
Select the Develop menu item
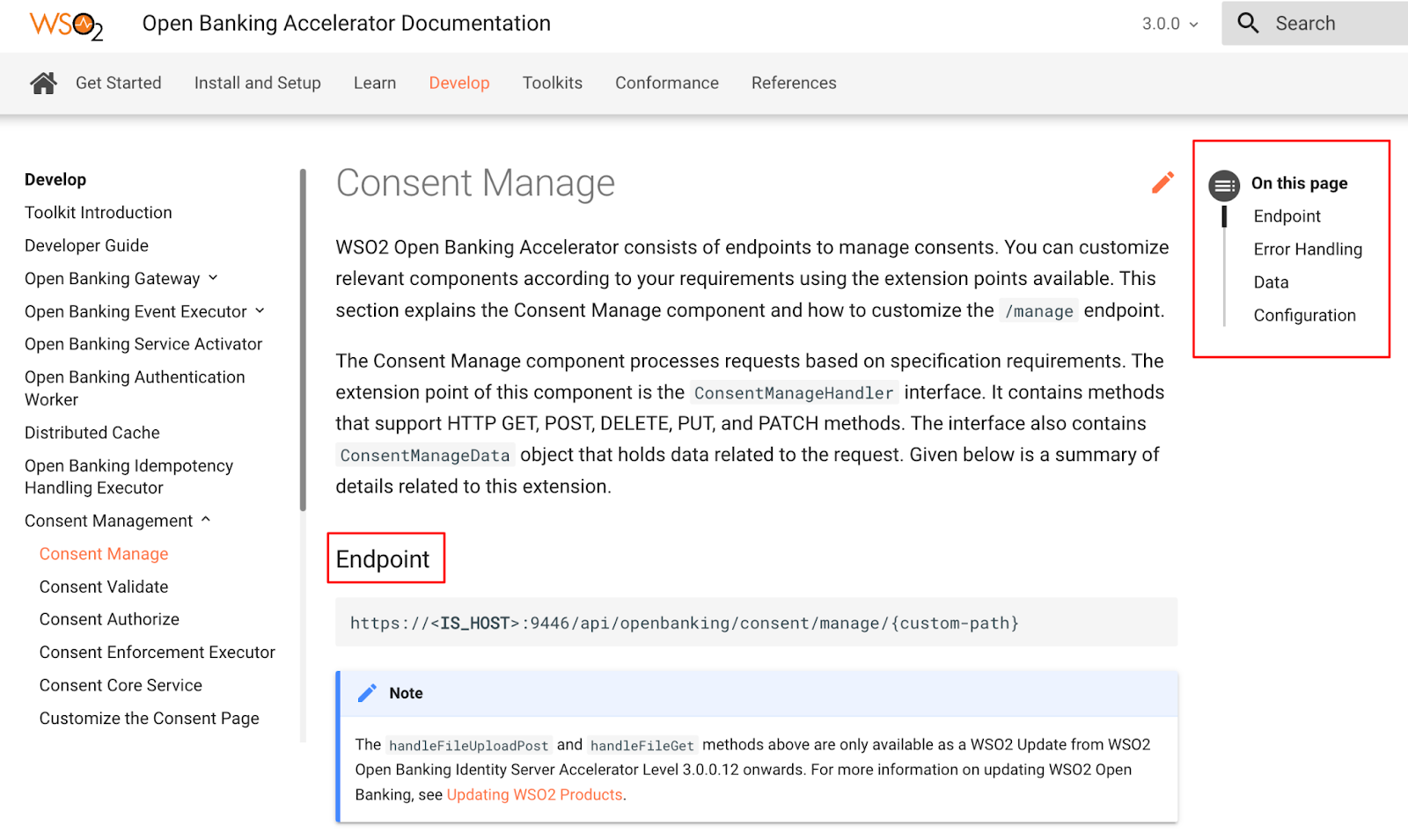point(459,83)
